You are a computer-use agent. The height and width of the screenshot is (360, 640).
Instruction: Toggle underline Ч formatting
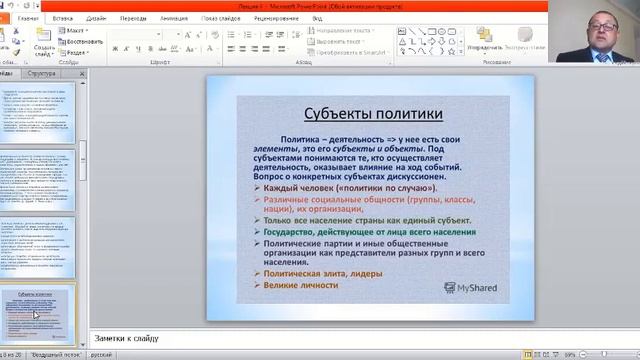pos(138,49)
